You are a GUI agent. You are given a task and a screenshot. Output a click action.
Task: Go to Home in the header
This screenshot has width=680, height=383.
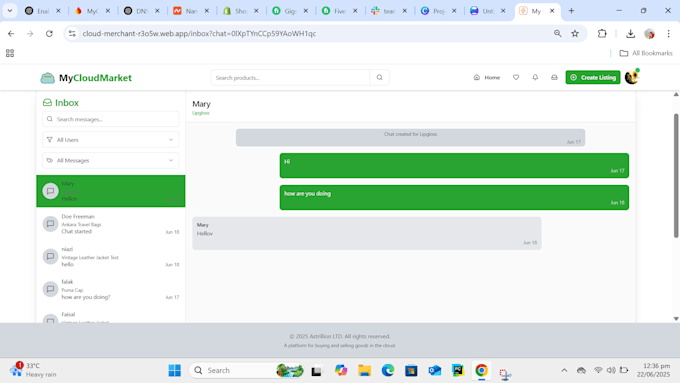[487, 77]
